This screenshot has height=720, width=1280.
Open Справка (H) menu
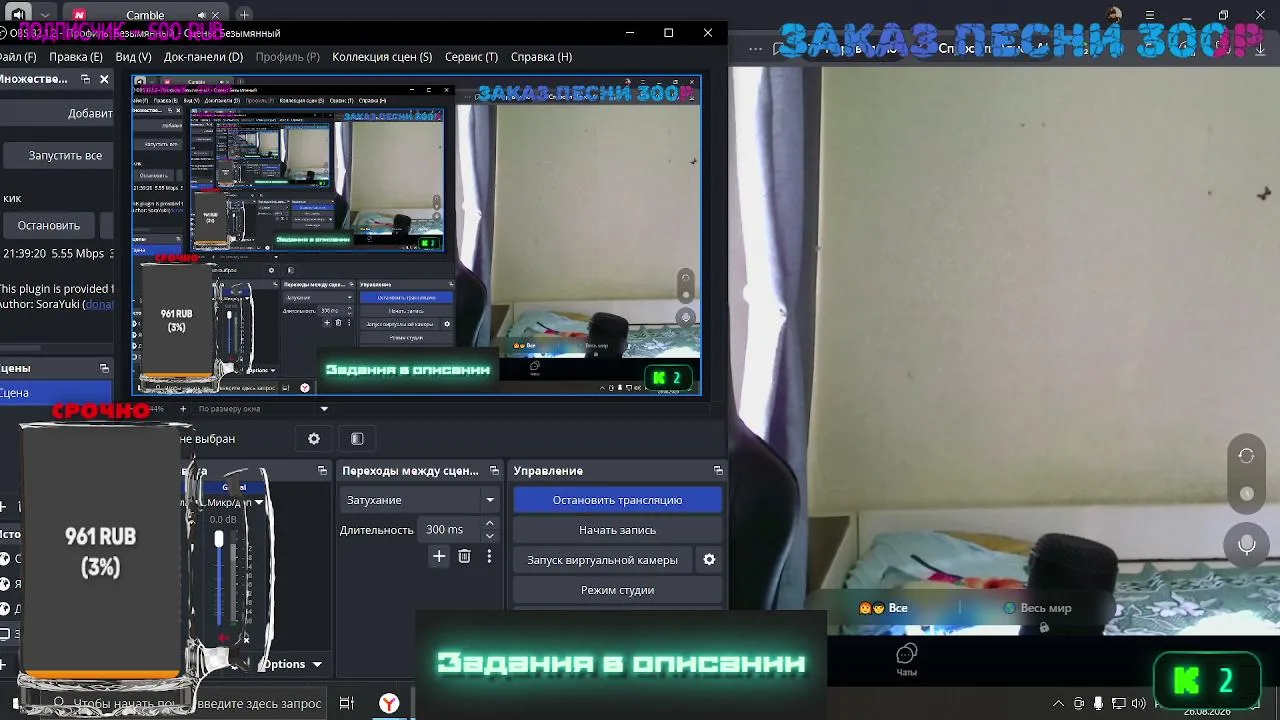tap(541, 57)
